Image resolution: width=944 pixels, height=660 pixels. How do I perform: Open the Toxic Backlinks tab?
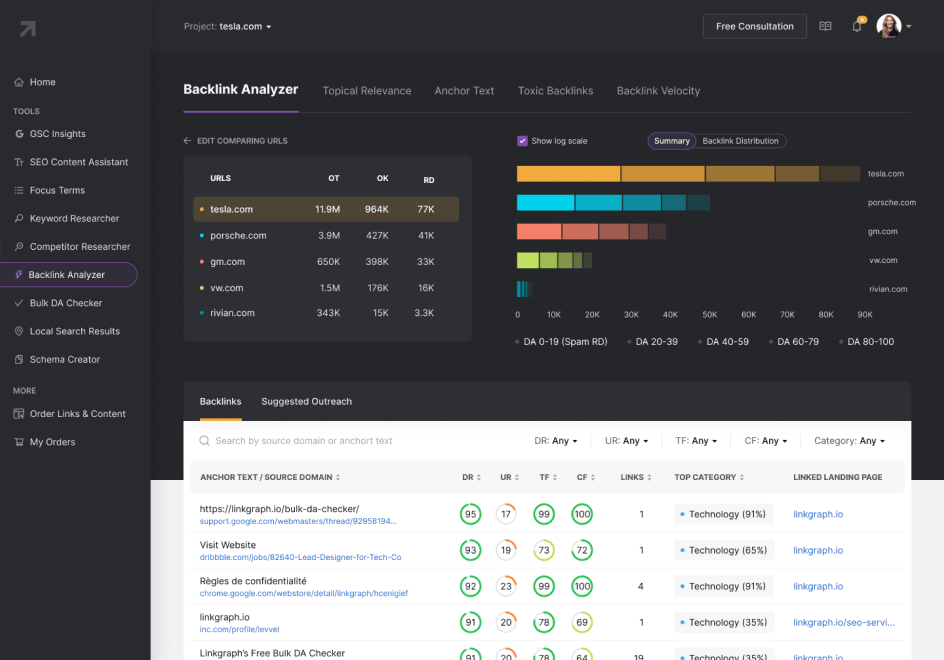point(555,91)
